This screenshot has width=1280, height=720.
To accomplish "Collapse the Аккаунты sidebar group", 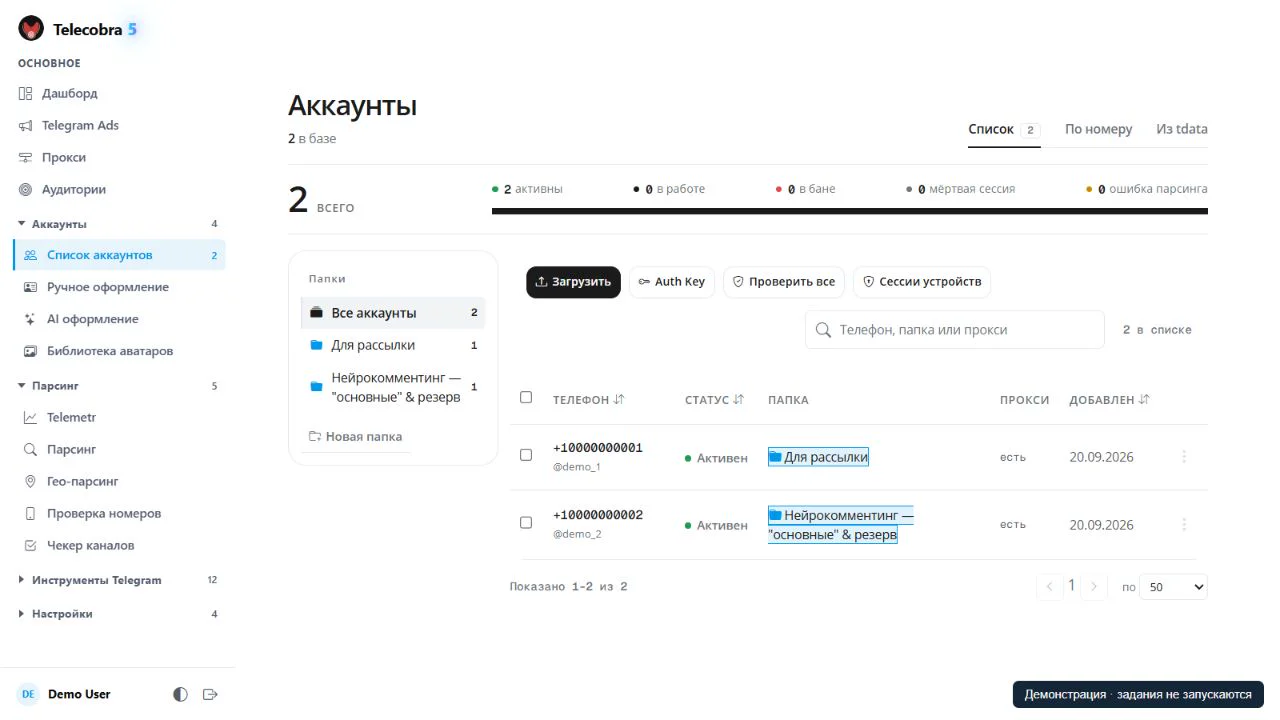I will [118, 224].
